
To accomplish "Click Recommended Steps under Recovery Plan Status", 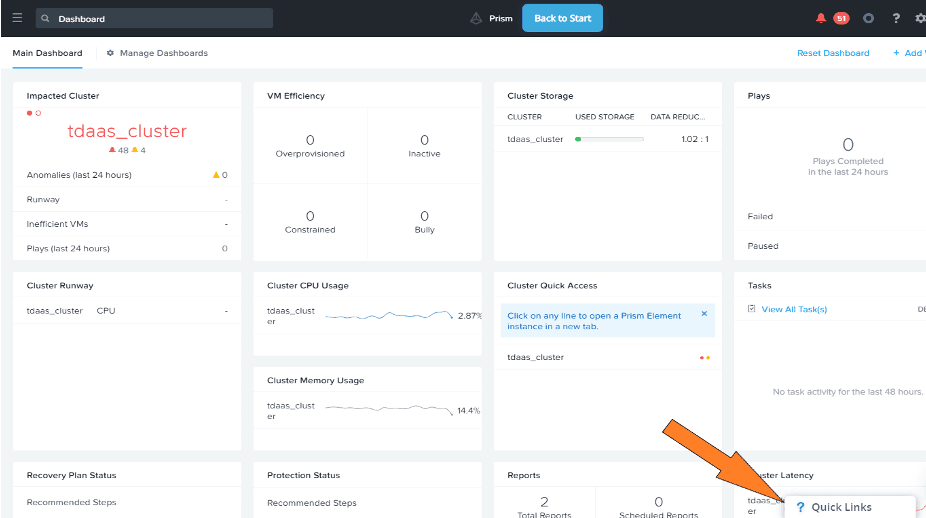I will click(71, 503).
